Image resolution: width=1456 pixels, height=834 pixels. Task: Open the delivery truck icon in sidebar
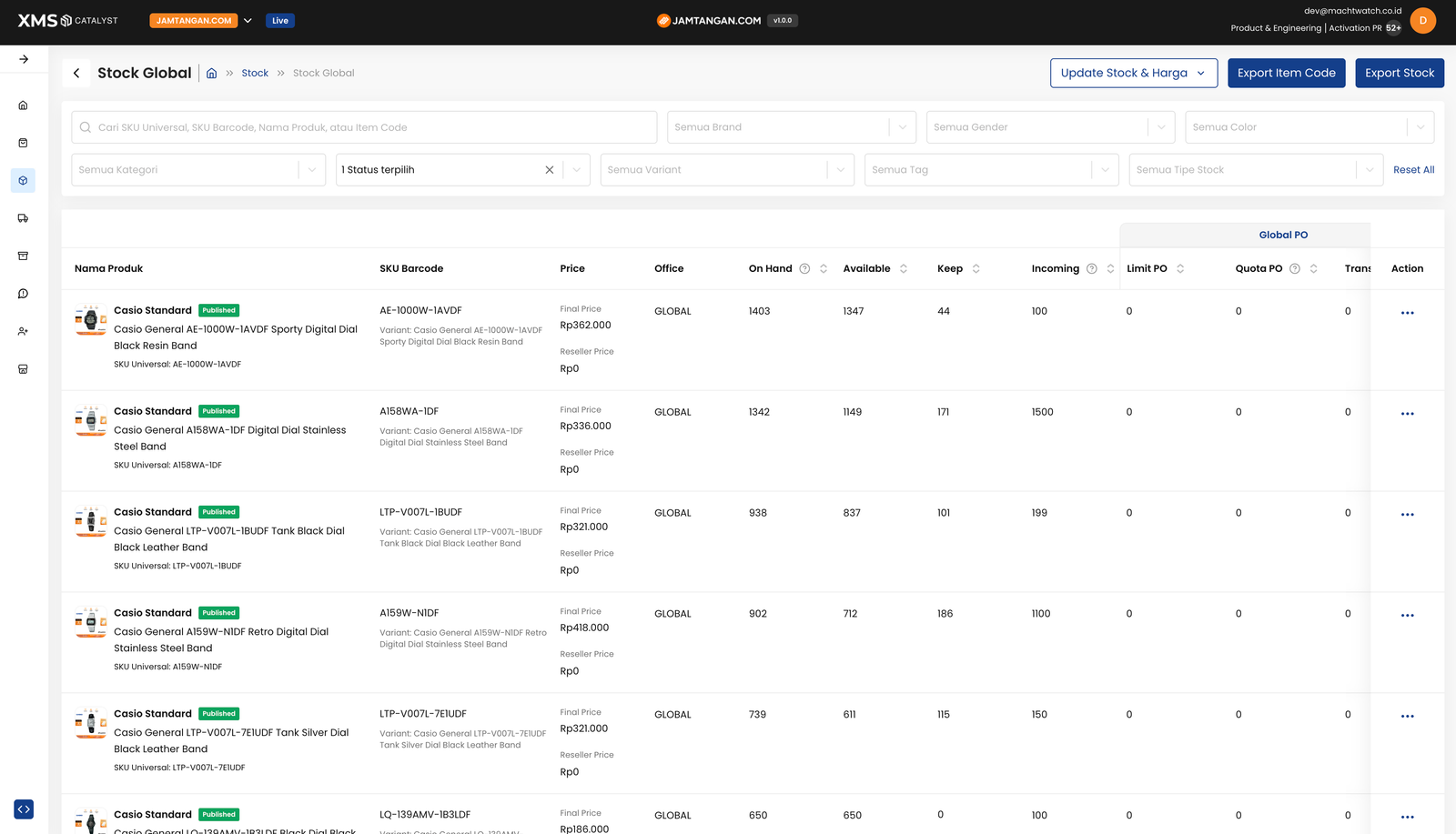[x=24, y=218]
